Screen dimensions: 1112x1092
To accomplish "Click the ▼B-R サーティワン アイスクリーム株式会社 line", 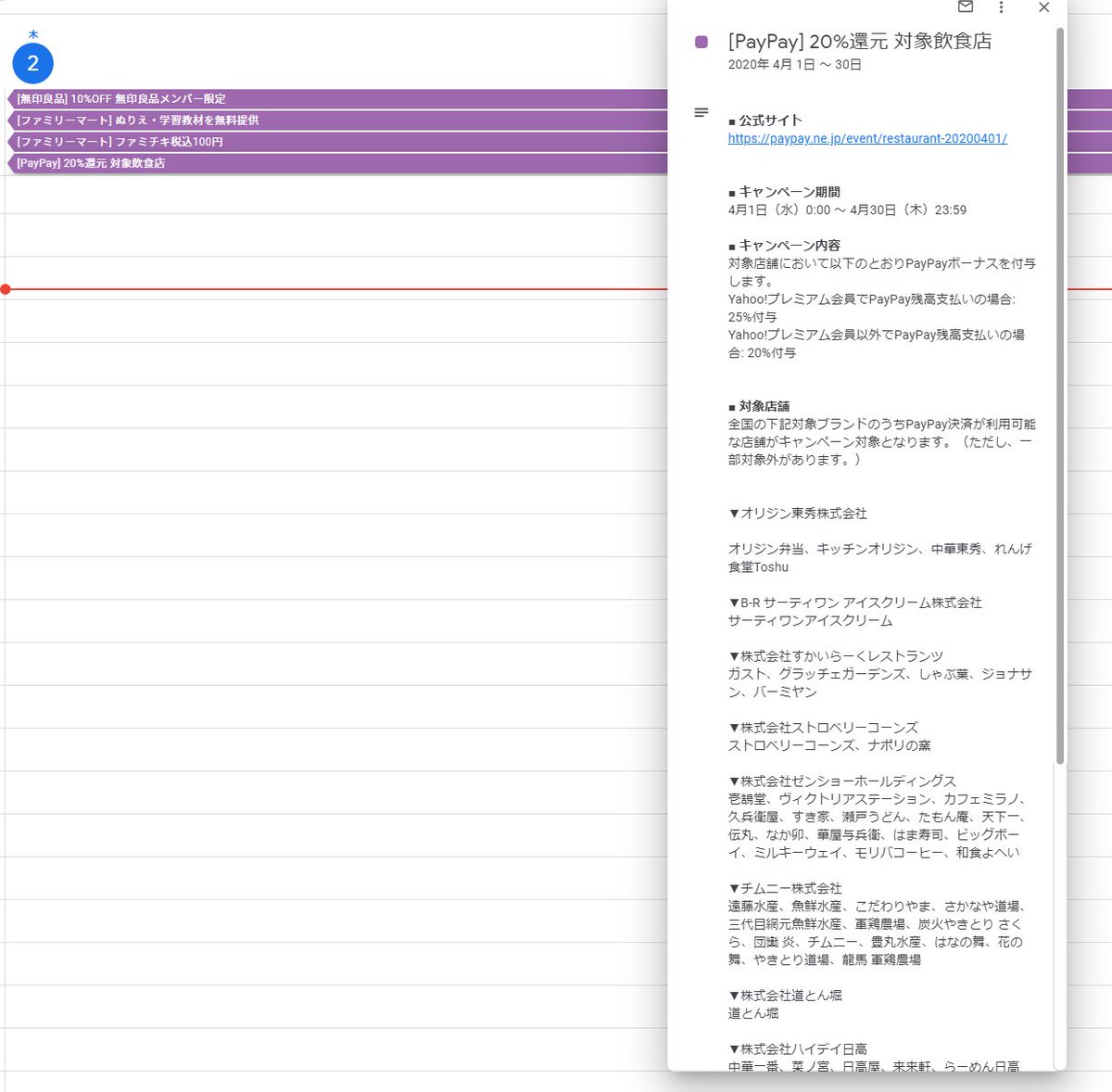I will point(855,603).
